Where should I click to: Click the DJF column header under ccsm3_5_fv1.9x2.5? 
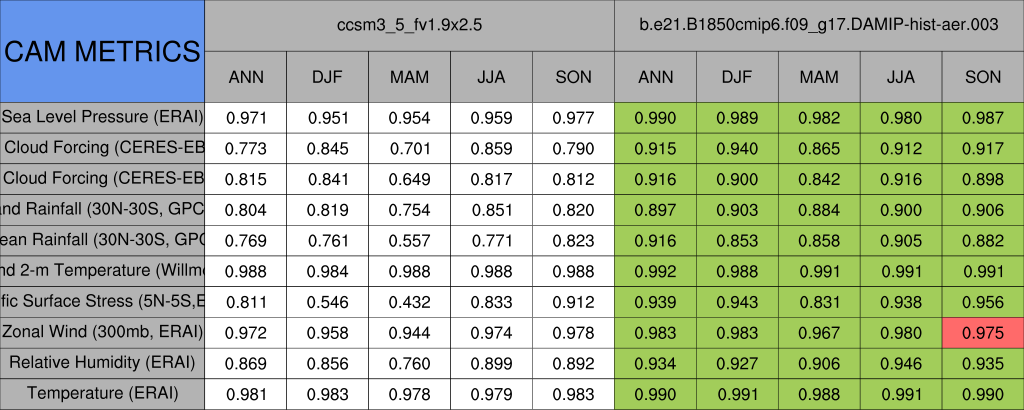327,76
